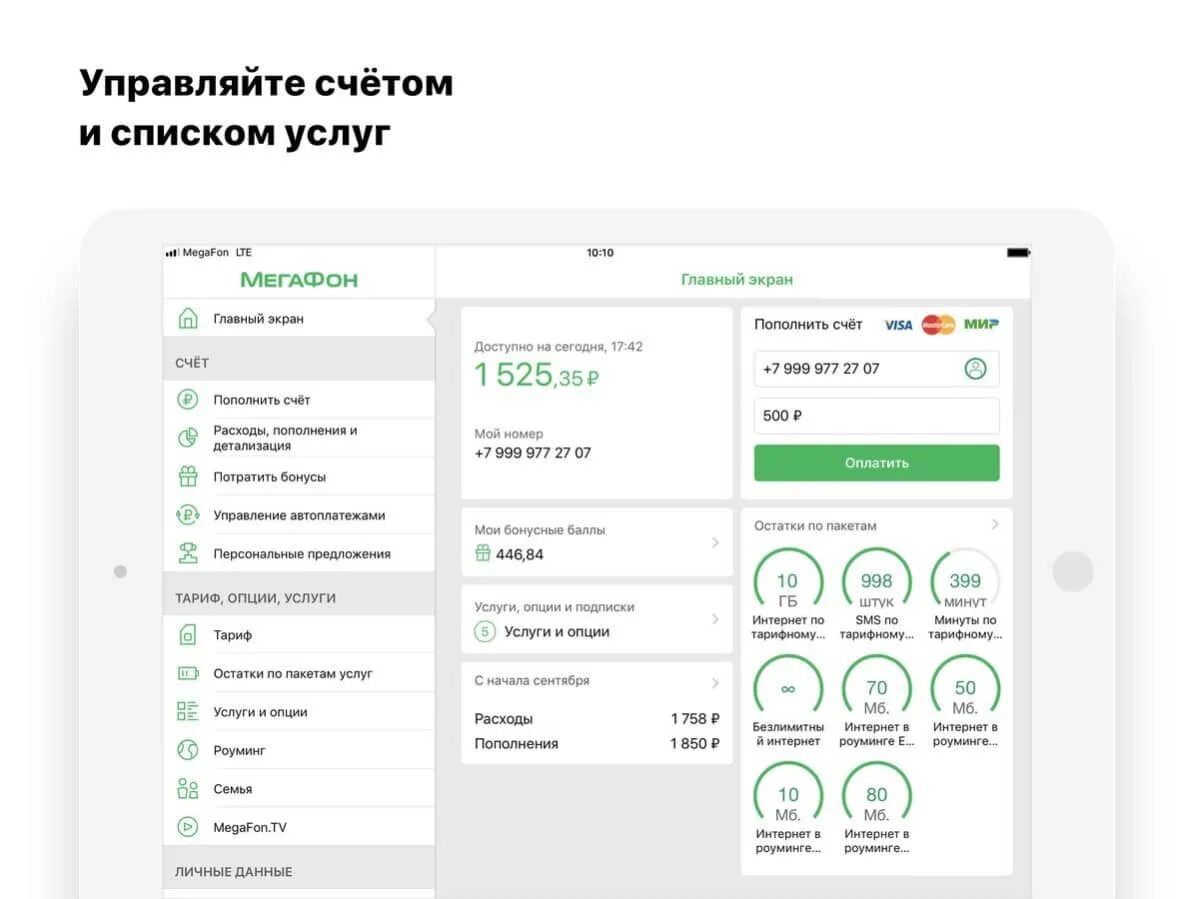Click the pie chart icon for Расходы
This screenshot has height=899, width=1200.
coord(187,438)
